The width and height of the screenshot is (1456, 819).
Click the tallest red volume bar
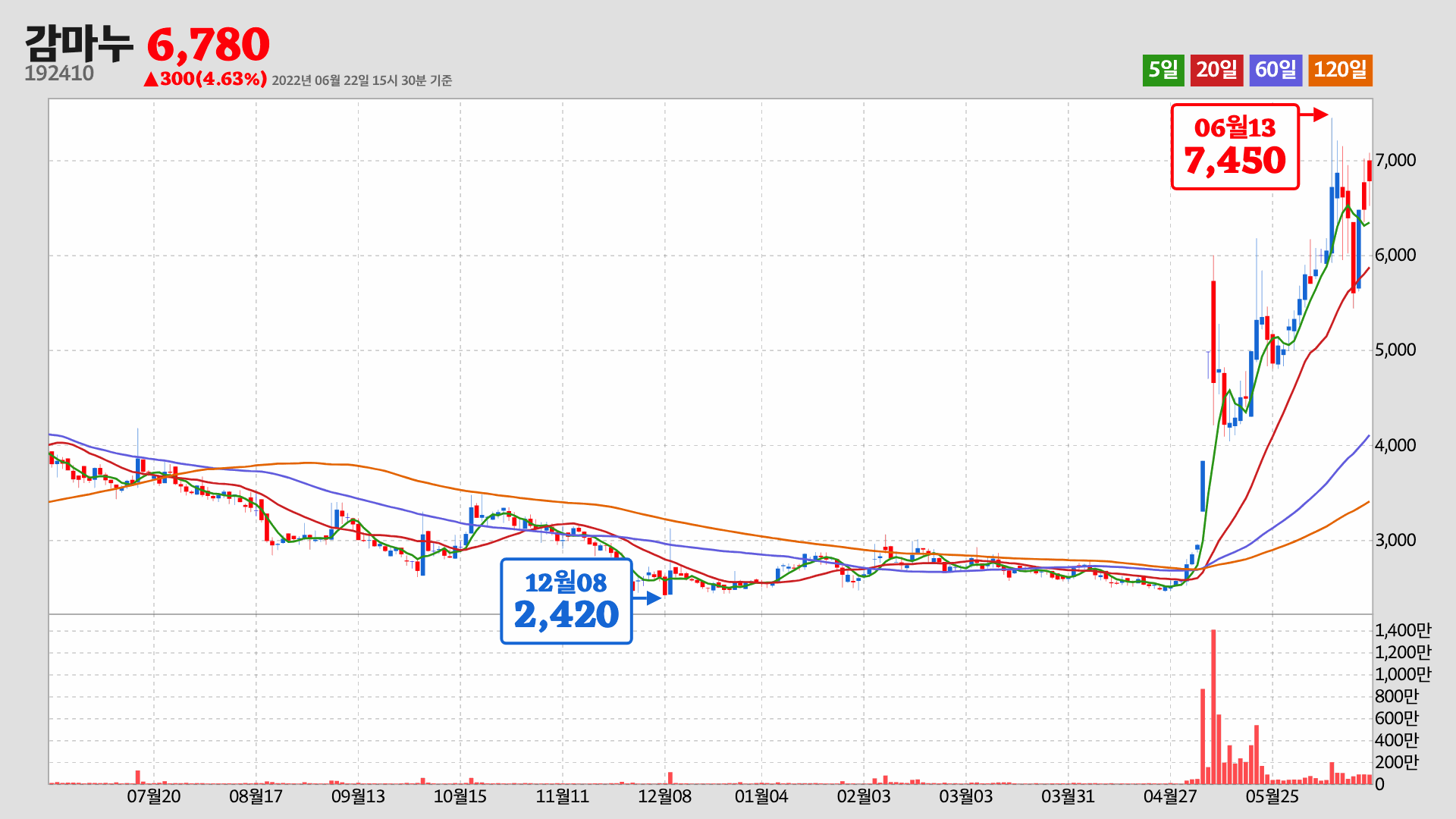[1213, 705]
